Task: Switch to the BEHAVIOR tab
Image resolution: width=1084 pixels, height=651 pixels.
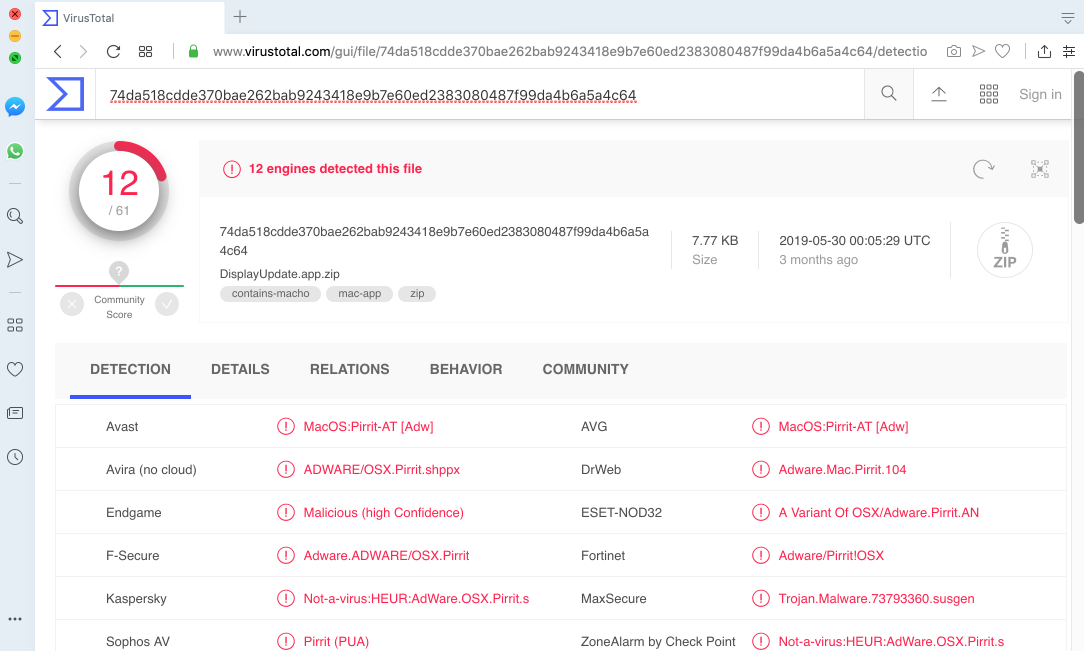Action: pyautogui.click(x=466, y=369)
